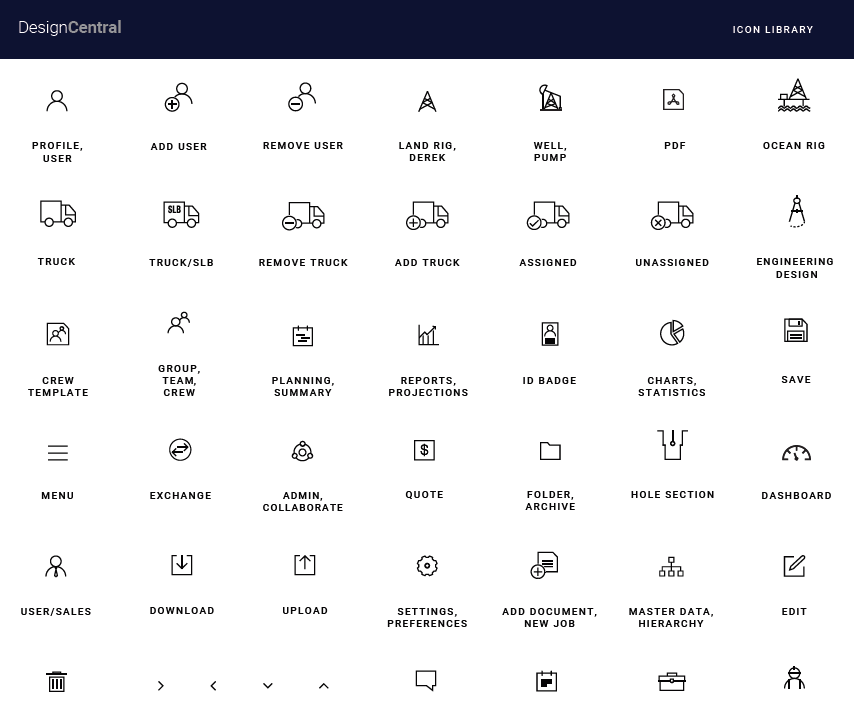Image resolution: width=854 pixels, height=712 pixels.
Task: Click the Crew Template icon
Action: point(58,334)
